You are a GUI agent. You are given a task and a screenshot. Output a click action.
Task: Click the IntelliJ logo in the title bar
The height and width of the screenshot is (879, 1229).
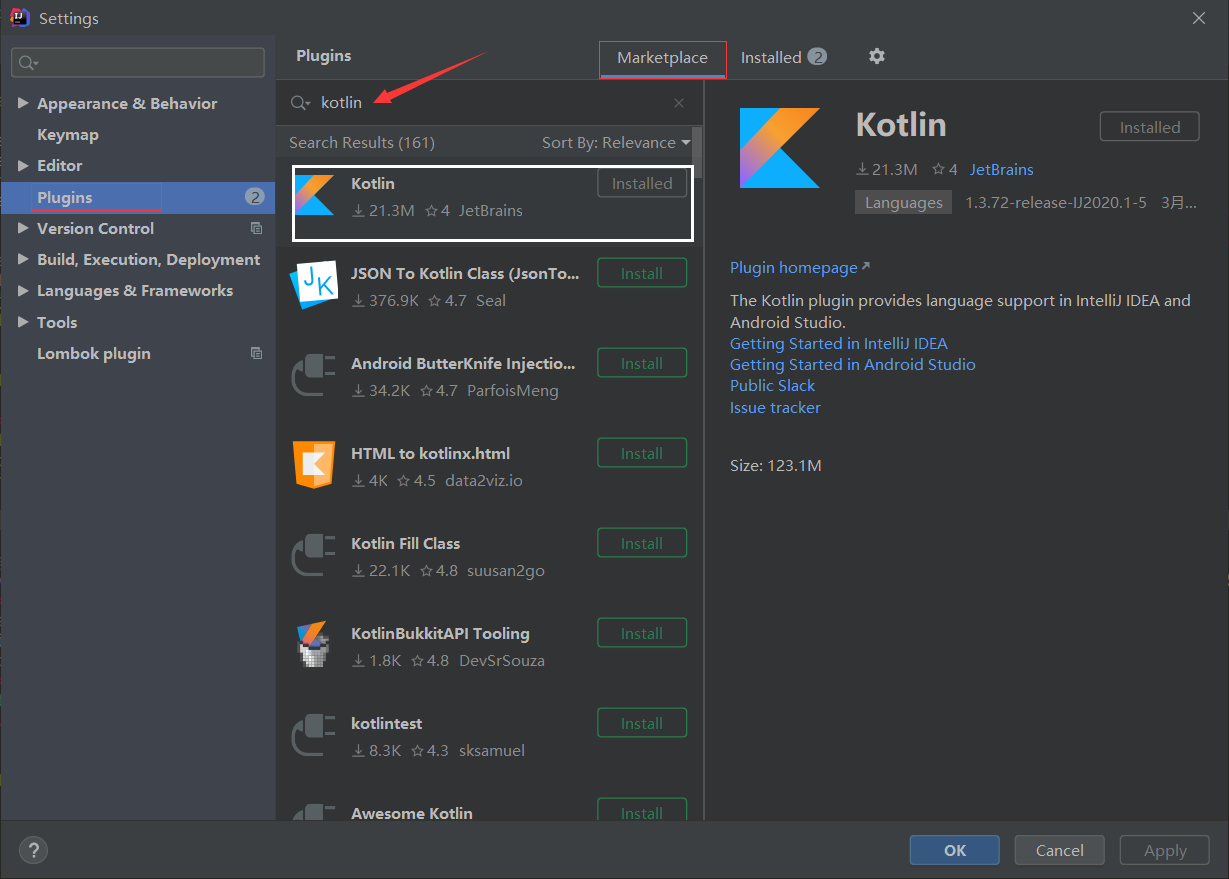[20, 17]
